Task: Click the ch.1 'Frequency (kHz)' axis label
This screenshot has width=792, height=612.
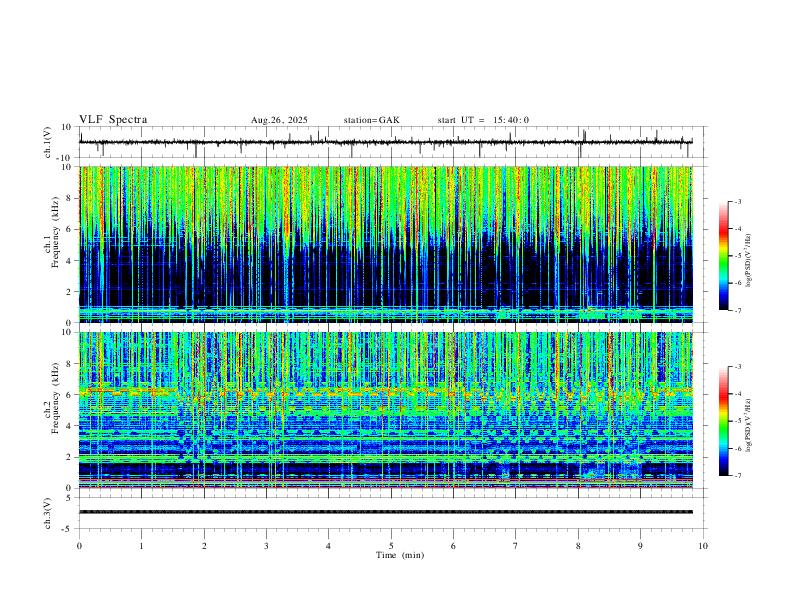Action: (x=56, y=232)
